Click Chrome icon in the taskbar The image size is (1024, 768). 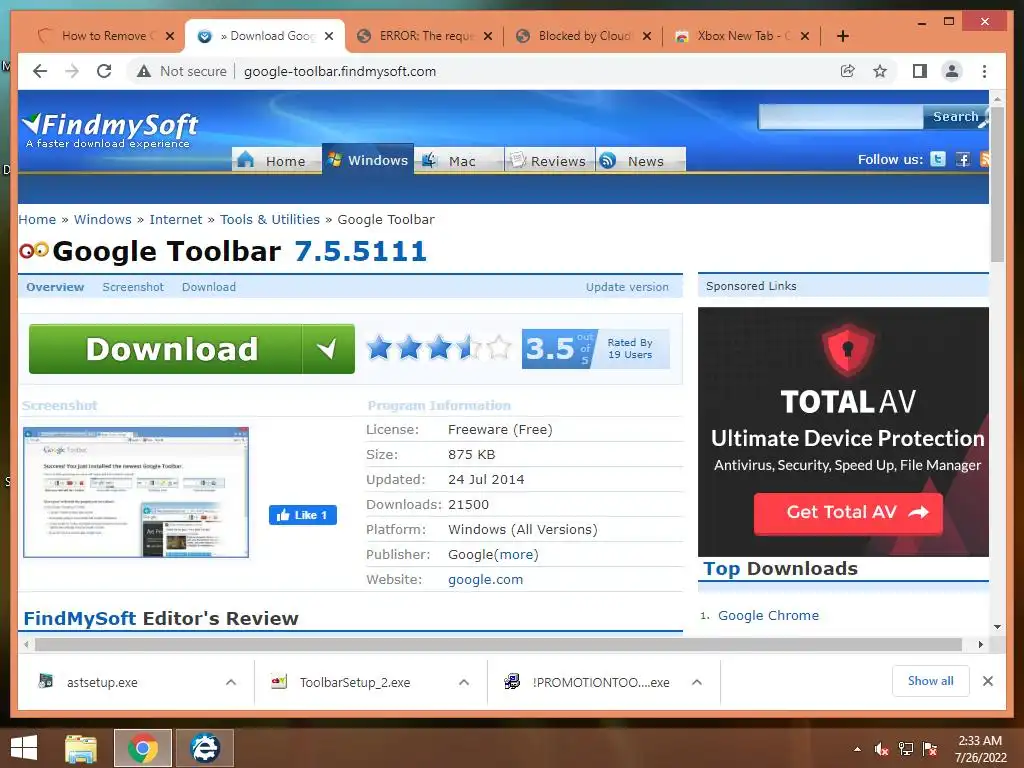click(x=143, y=748)
